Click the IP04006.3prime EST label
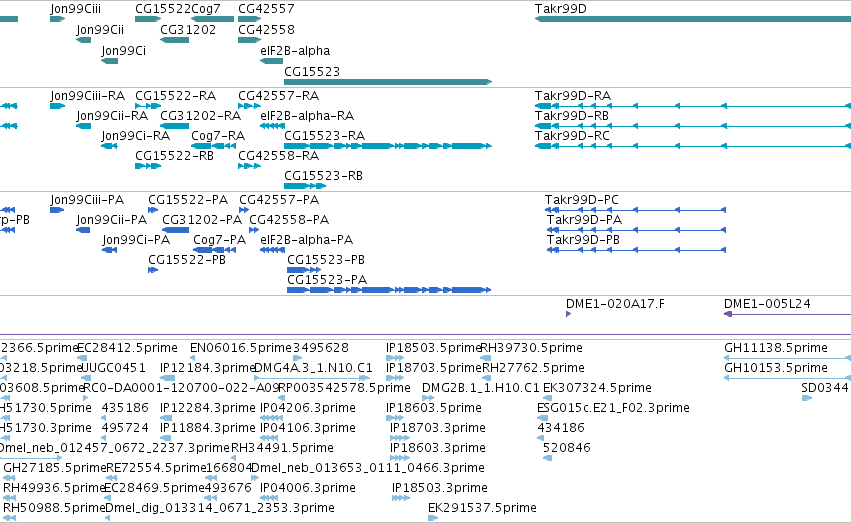 pos(308,487)
